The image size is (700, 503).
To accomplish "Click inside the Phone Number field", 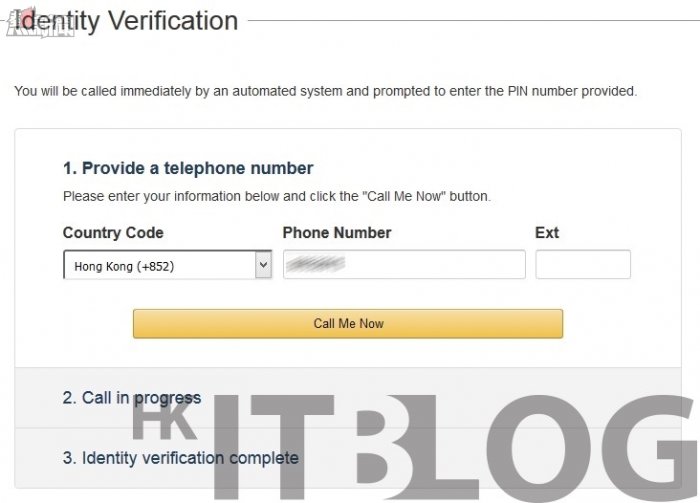I will (404, 264).
